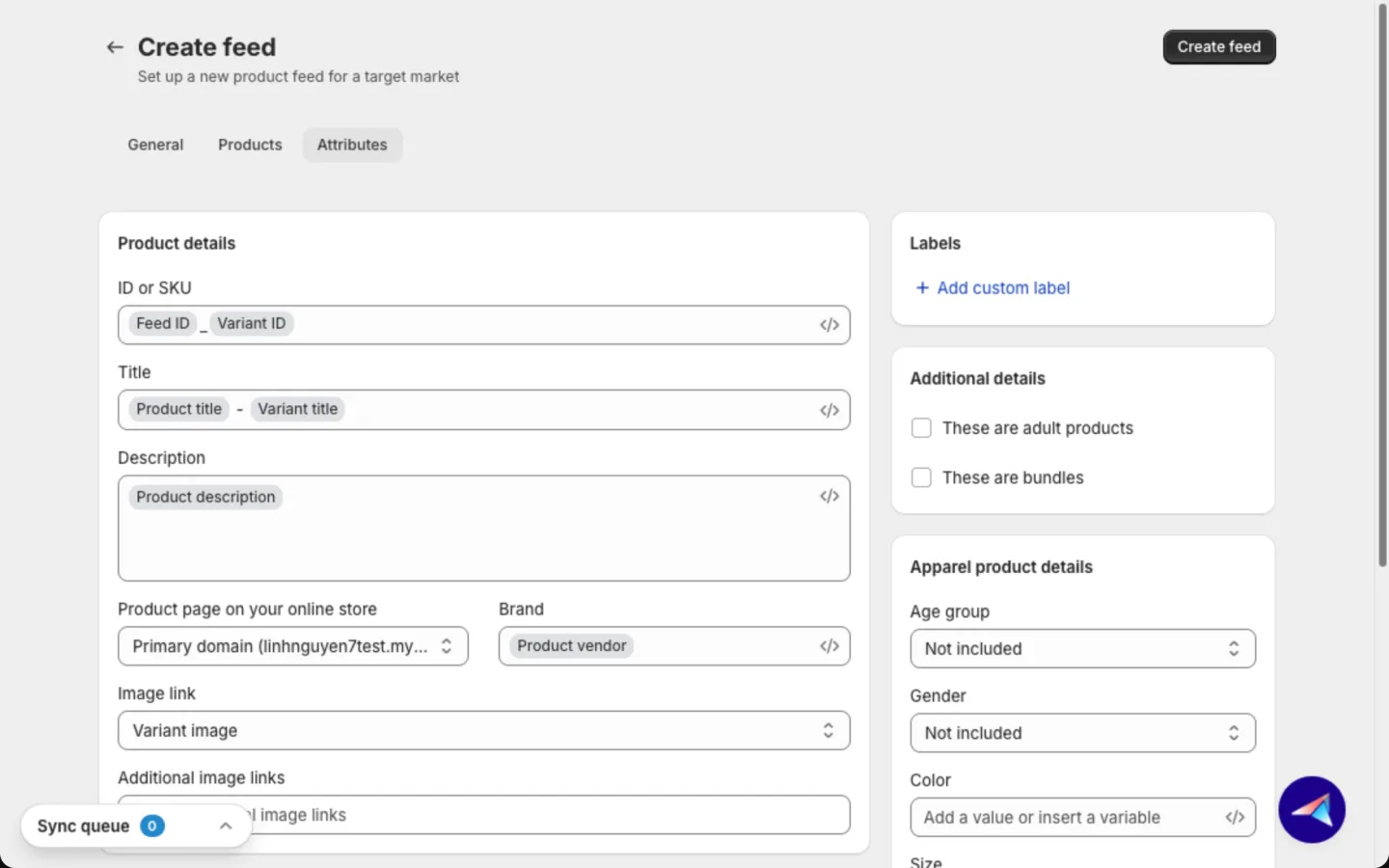Switch to the General tab
Viewport: 1389px width, 868px height.
click(x=155, y=145)
